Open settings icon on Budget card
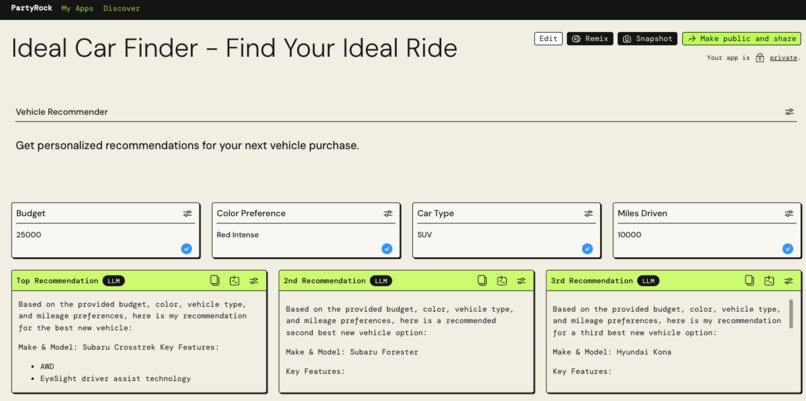The width and height of the screenshot is (806, 401). [188, 213]
